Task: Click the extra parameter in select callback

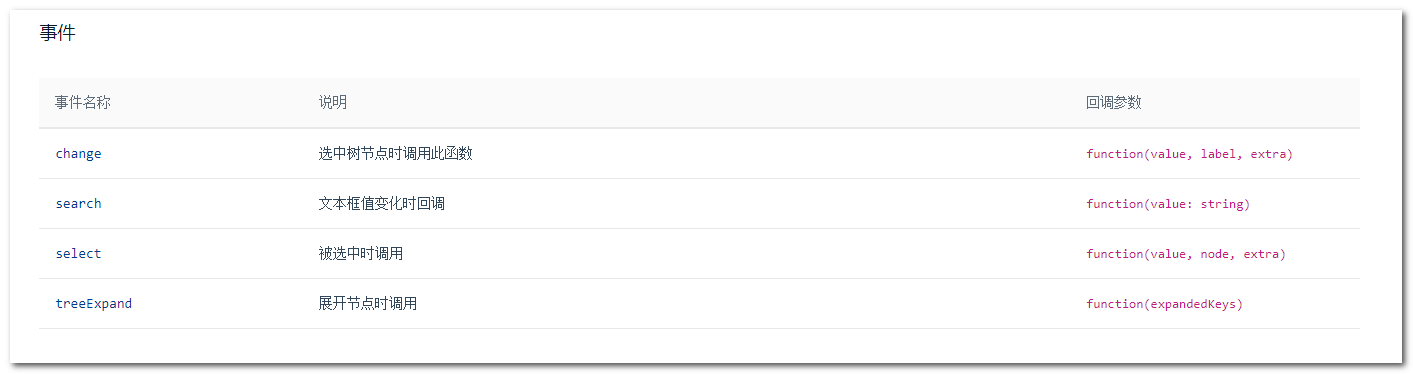Action: pyautogui.click(x=1261, y=254)
